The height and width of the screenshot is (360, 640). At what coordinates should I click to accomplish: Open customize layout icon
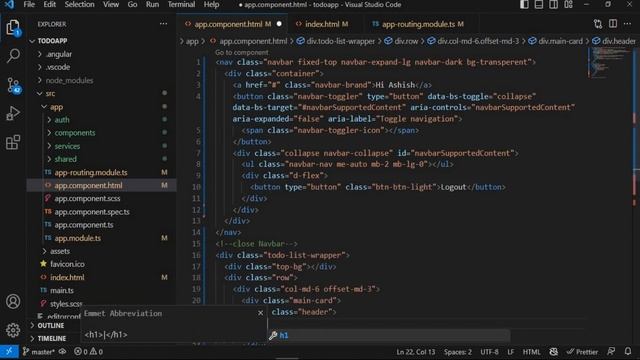(x=568, y=5)
